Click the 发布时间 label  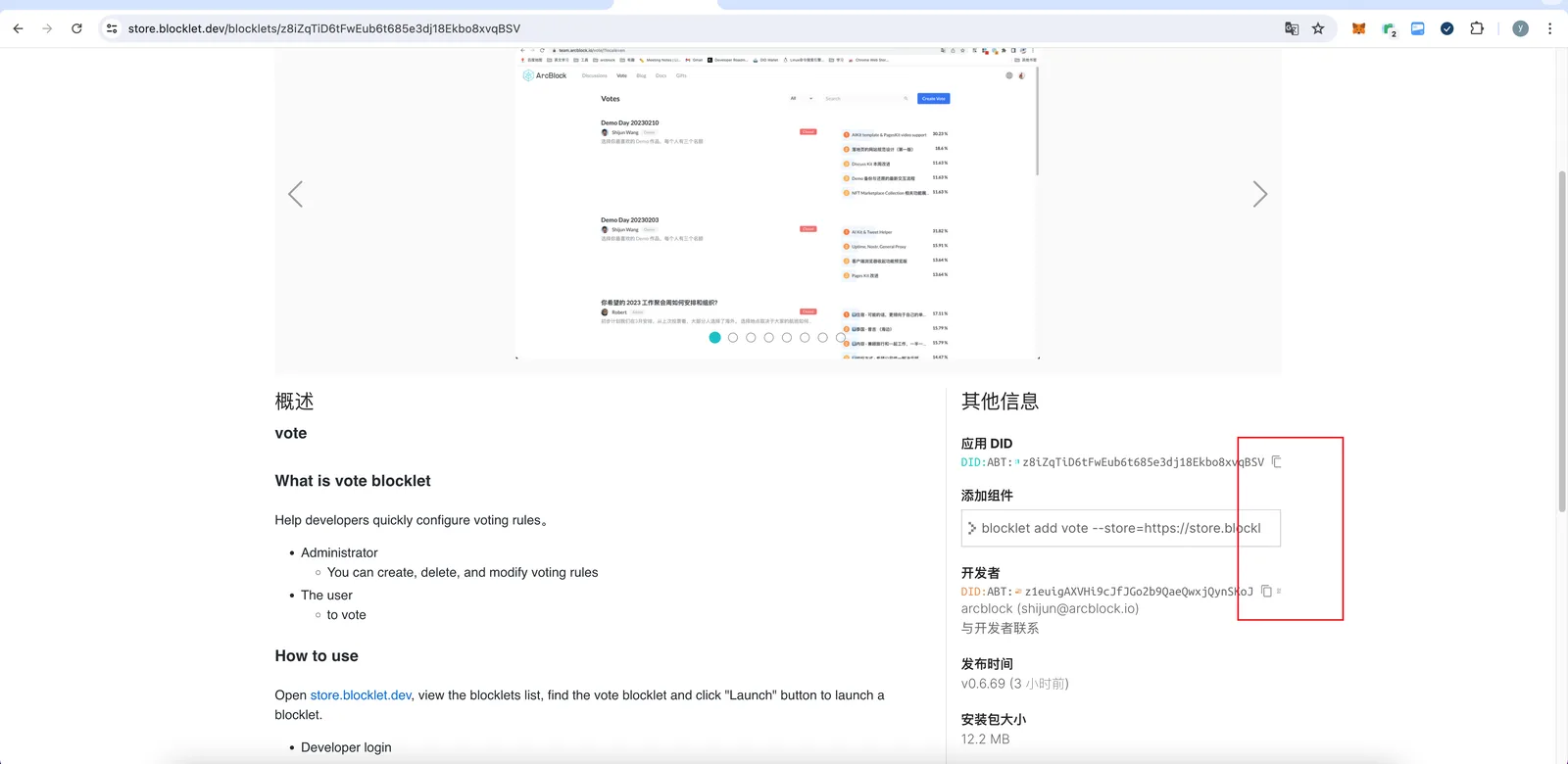(987, 664)
